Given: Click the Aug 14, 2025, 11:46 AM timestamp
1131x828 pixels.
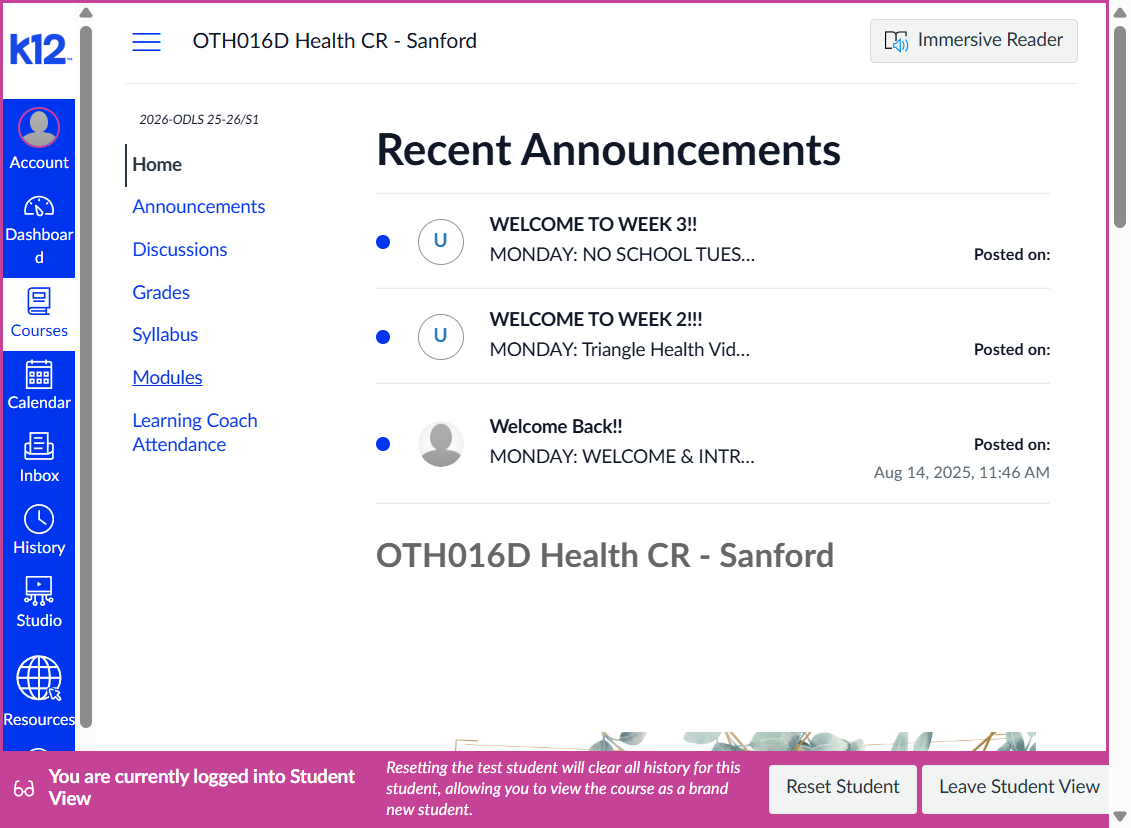Looking at the screenshot, I should click(x=961, y=472).
